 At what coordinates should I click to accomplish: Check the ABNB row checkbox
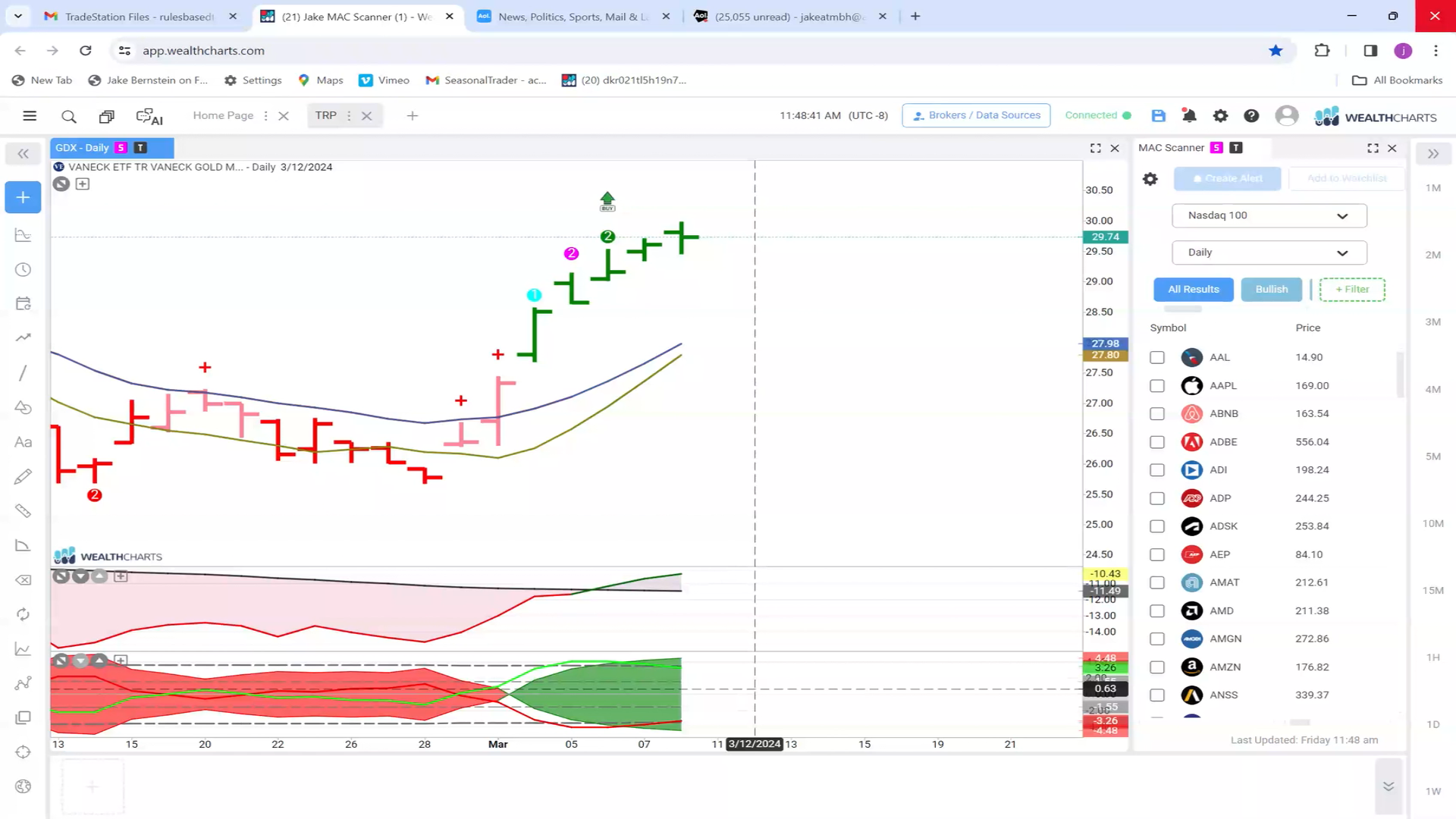(x=1156, y=413)
